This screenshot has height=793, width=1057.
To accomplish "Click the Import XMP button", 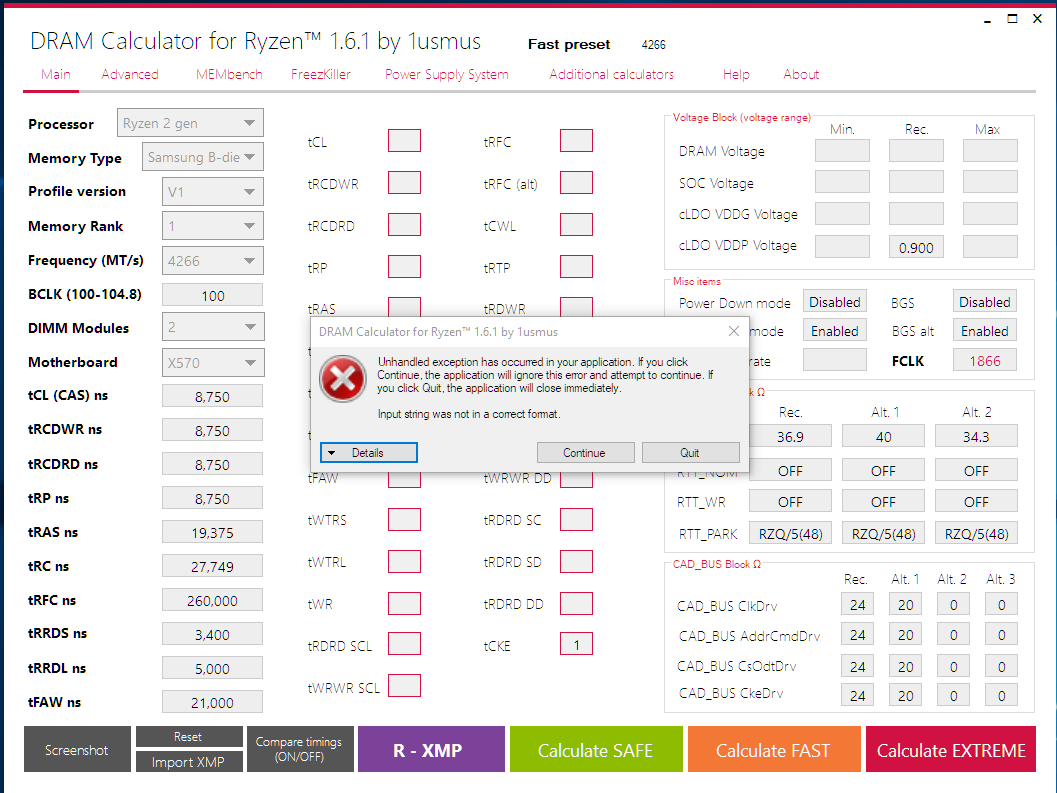I will coord(189,762).
